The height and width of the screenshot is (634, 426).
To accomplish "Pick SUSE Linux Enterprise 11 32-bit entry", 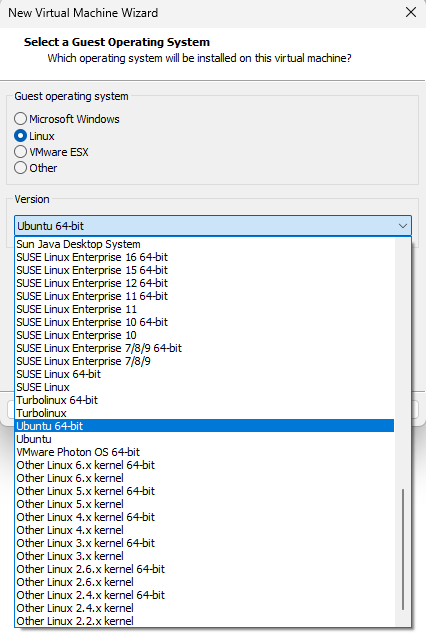I will pos(205,309).
